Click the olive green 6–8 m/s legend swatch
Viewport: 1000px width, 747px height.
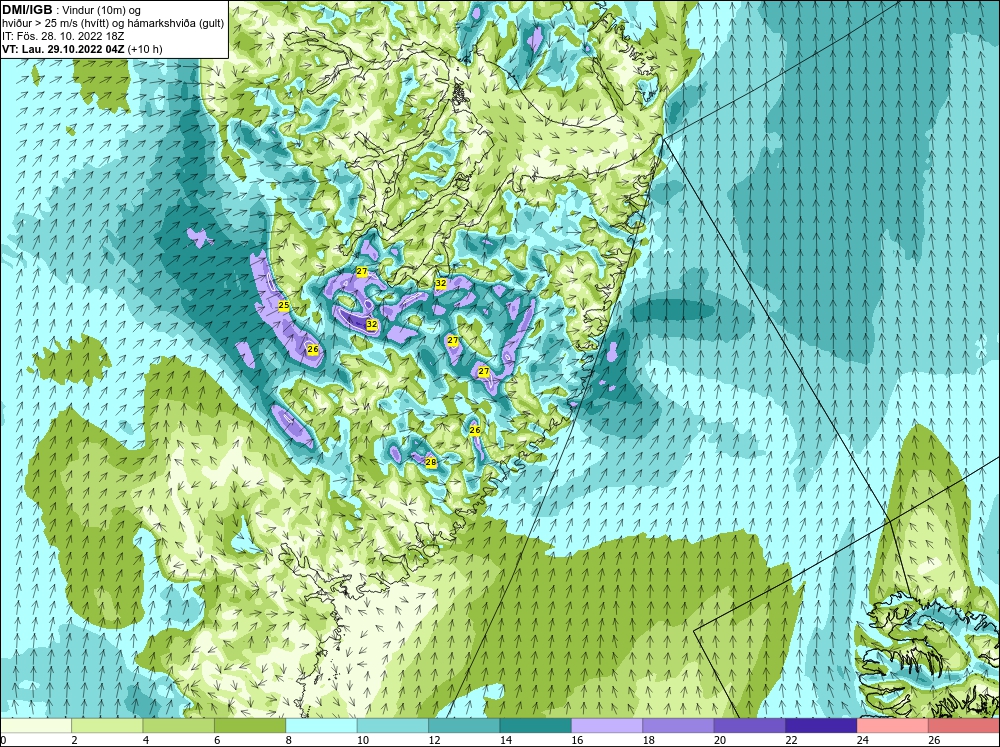click(250, 725)
